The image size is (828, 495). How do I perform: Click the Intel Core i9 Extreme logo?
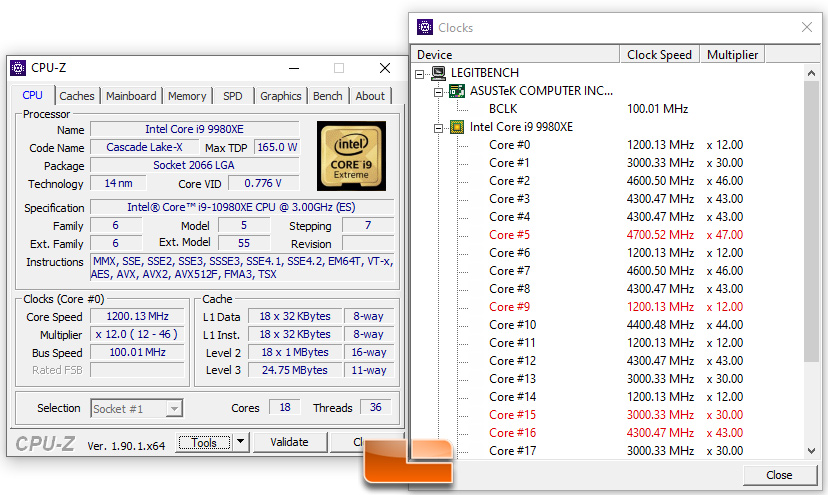click(x=351, y=156)
